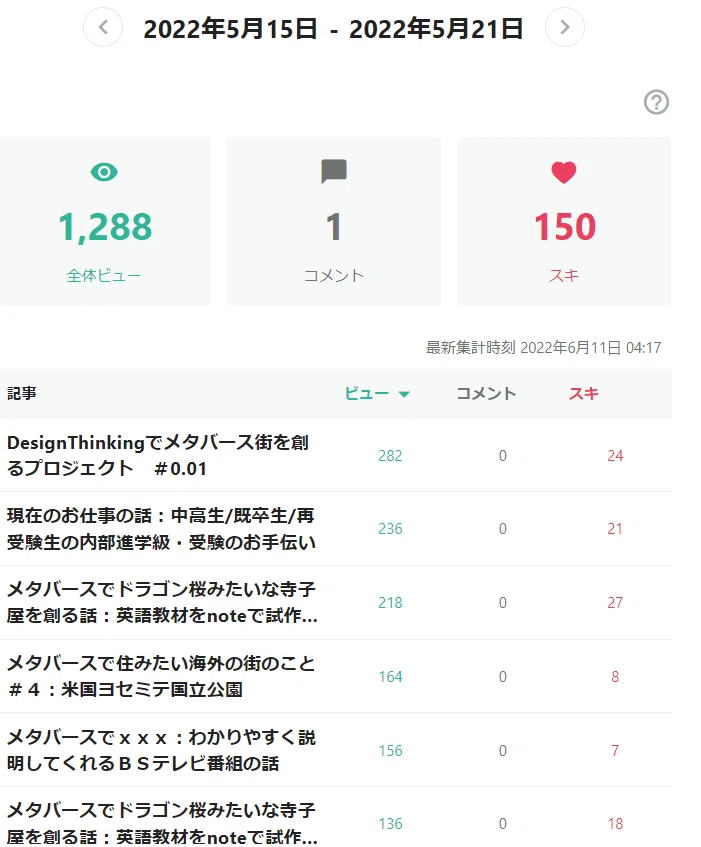Screen dimensions: 701x847
Task: Click the red heart likes icon
Action: point(564,172)
